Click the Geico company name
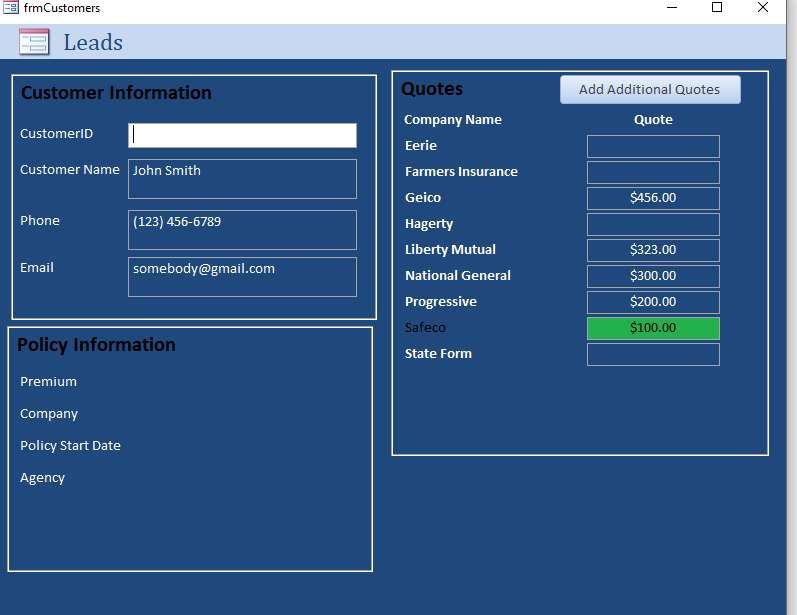 423,198
